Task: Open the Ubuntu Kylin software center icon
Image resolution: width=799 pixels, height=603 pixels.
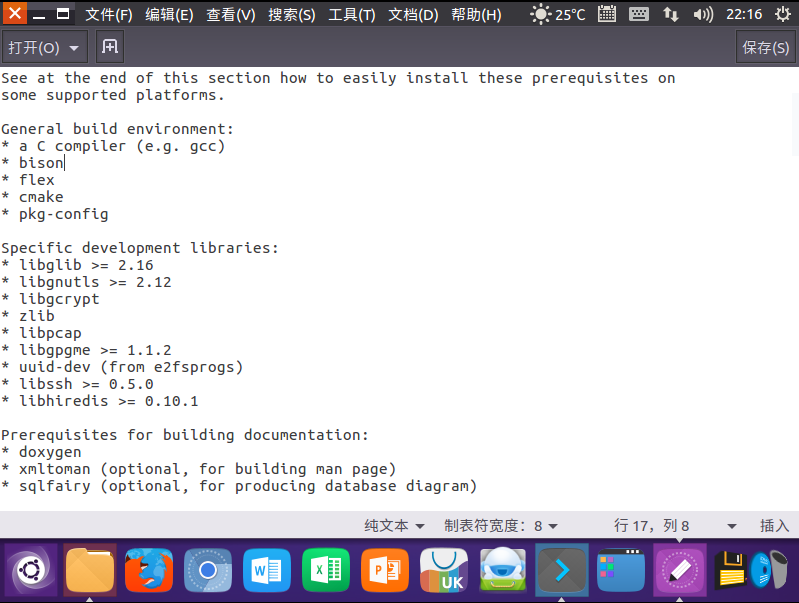Action: tap(444, 570)
